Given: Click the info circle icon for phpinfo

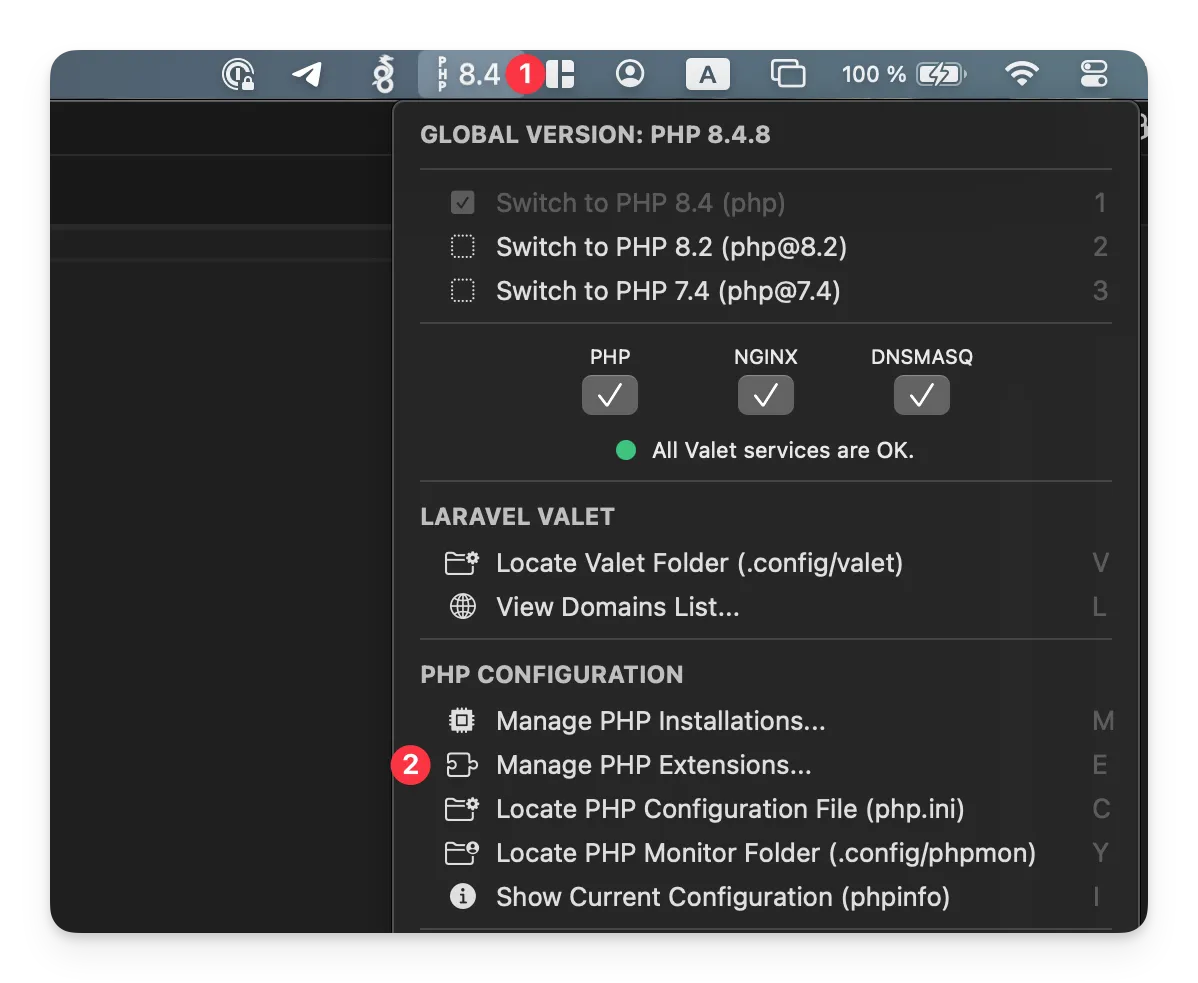Looking at the screenshot, I should coord(462,897).
